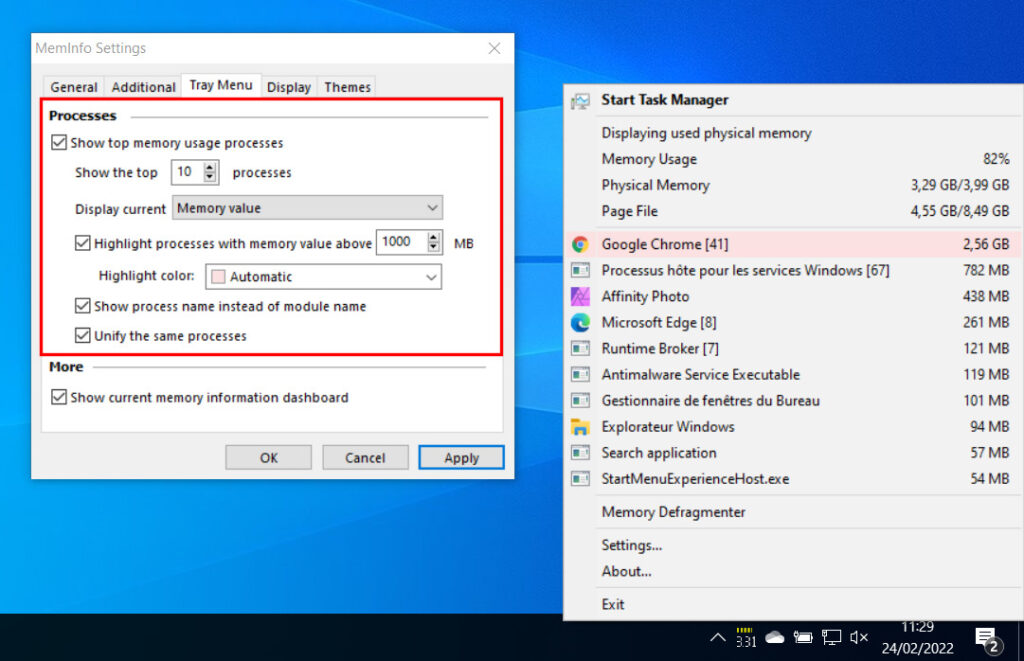
Task: Toggle Show top memory usage processes
Action: point(59,142)
